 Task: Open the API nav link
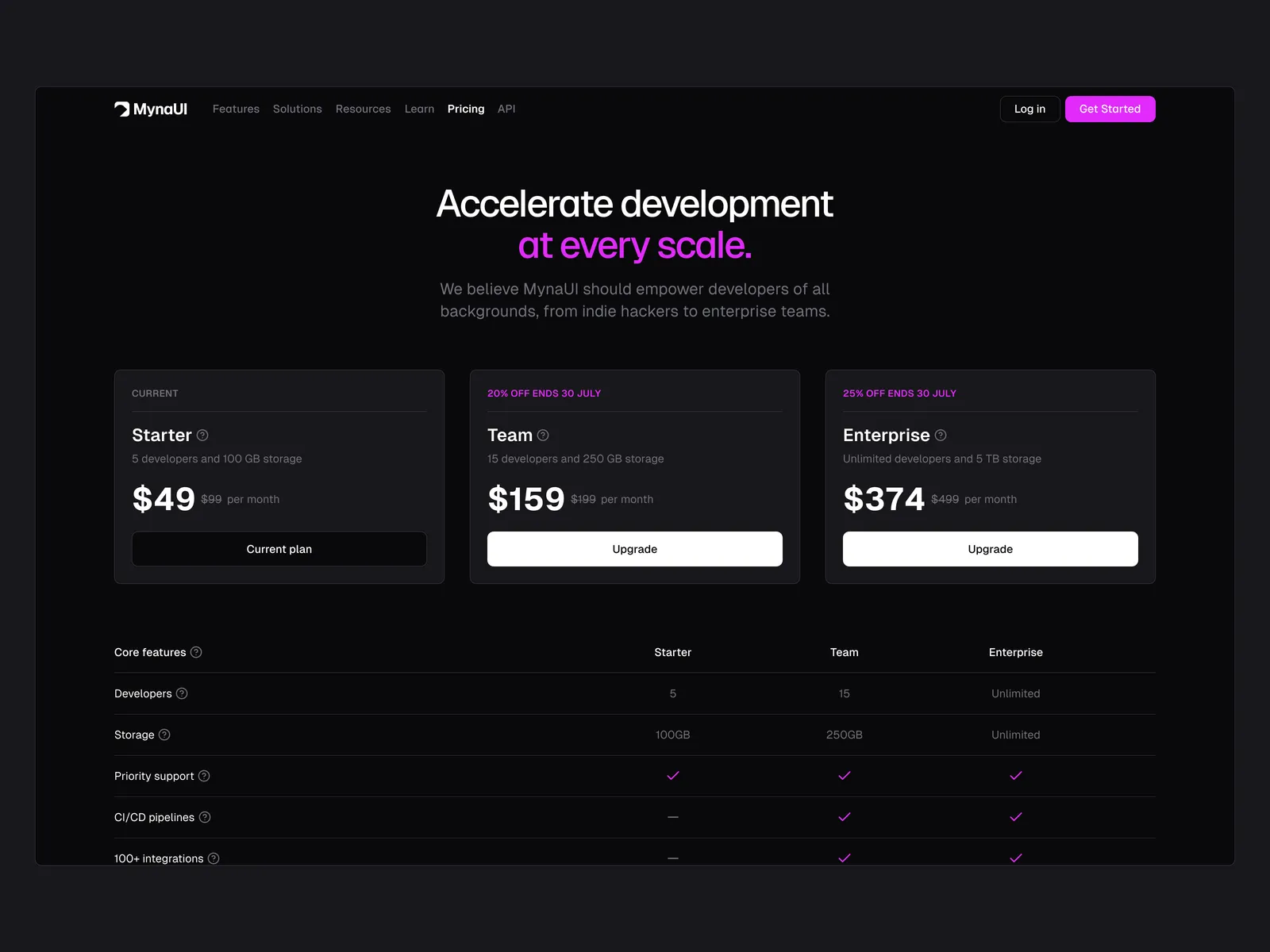pos(506,109)
